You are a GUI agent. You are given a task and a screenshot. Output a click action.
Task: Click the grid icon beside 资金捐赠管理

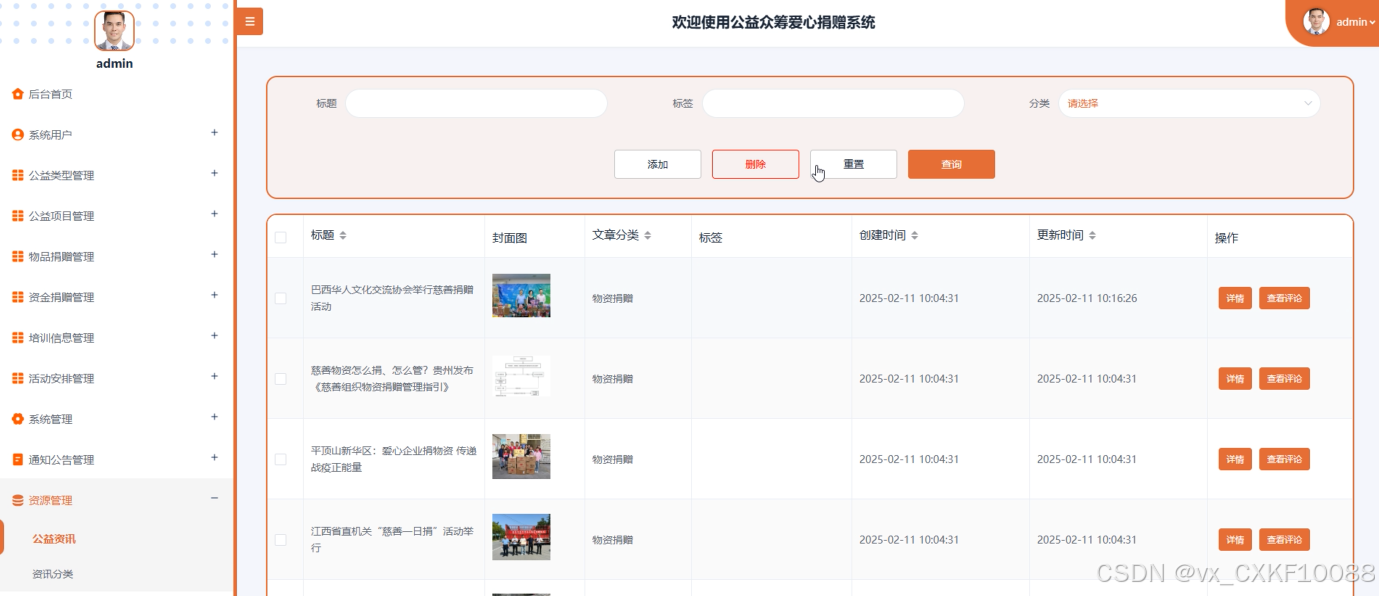coord(17,297)
